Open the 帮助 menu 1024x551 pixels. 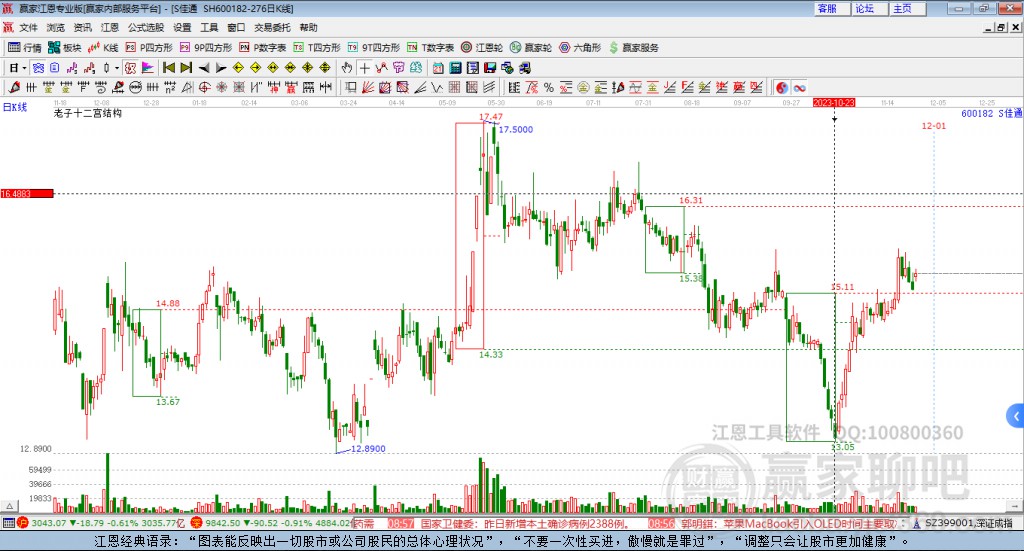pyautogui.click(x=308, y=27)
